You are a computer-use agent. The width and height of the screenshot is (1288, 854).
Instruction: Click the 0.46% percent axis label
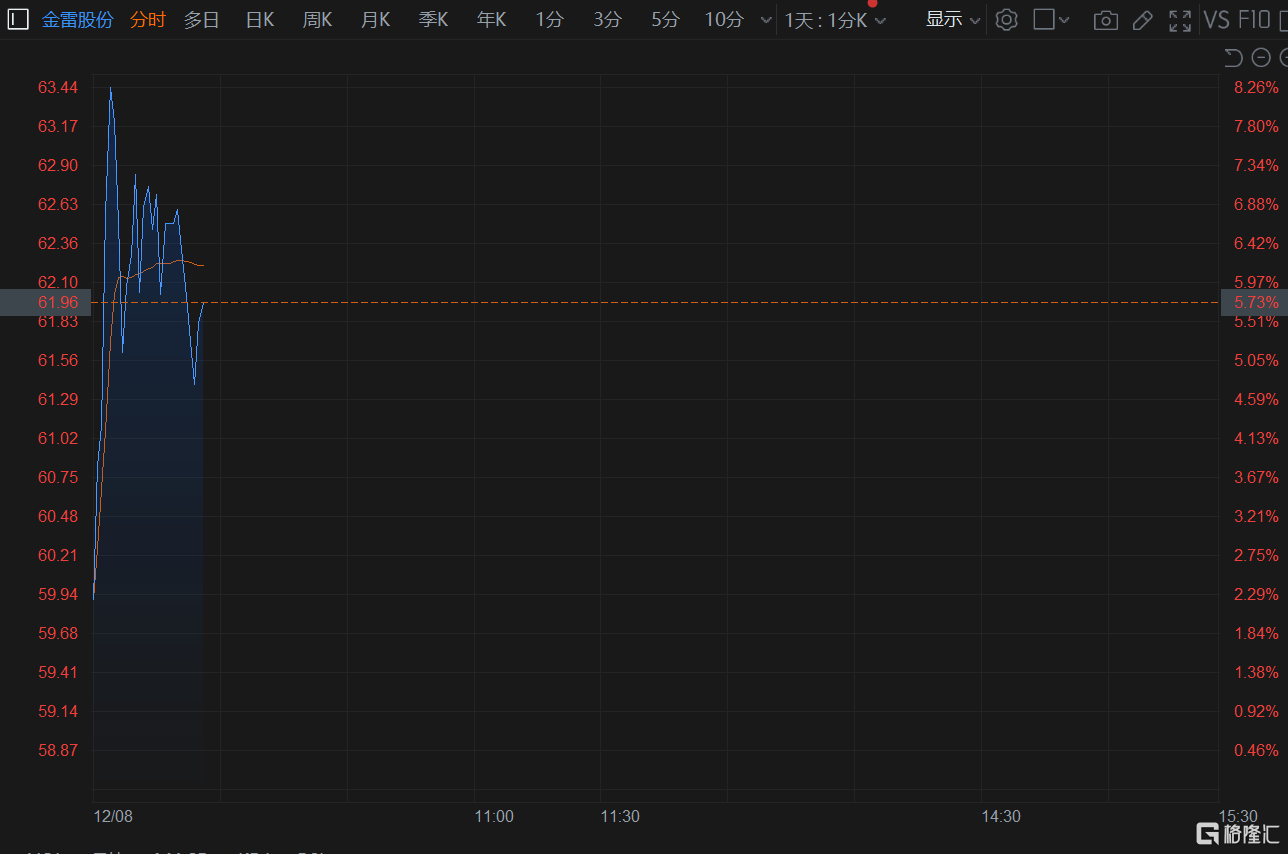click(x=1256, y=750)
